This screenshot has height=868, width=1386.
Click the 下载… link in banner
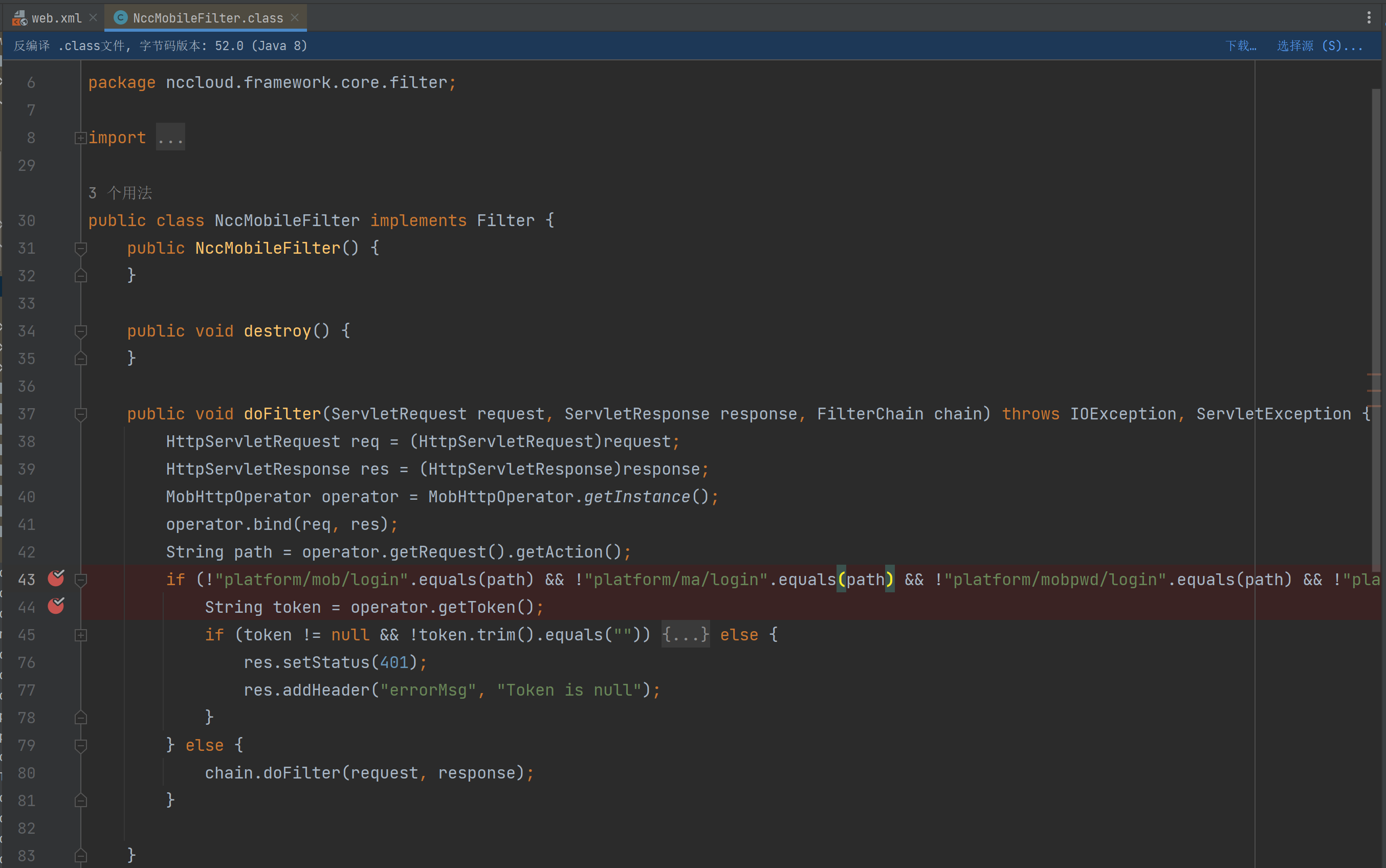tap(1240, 46)
